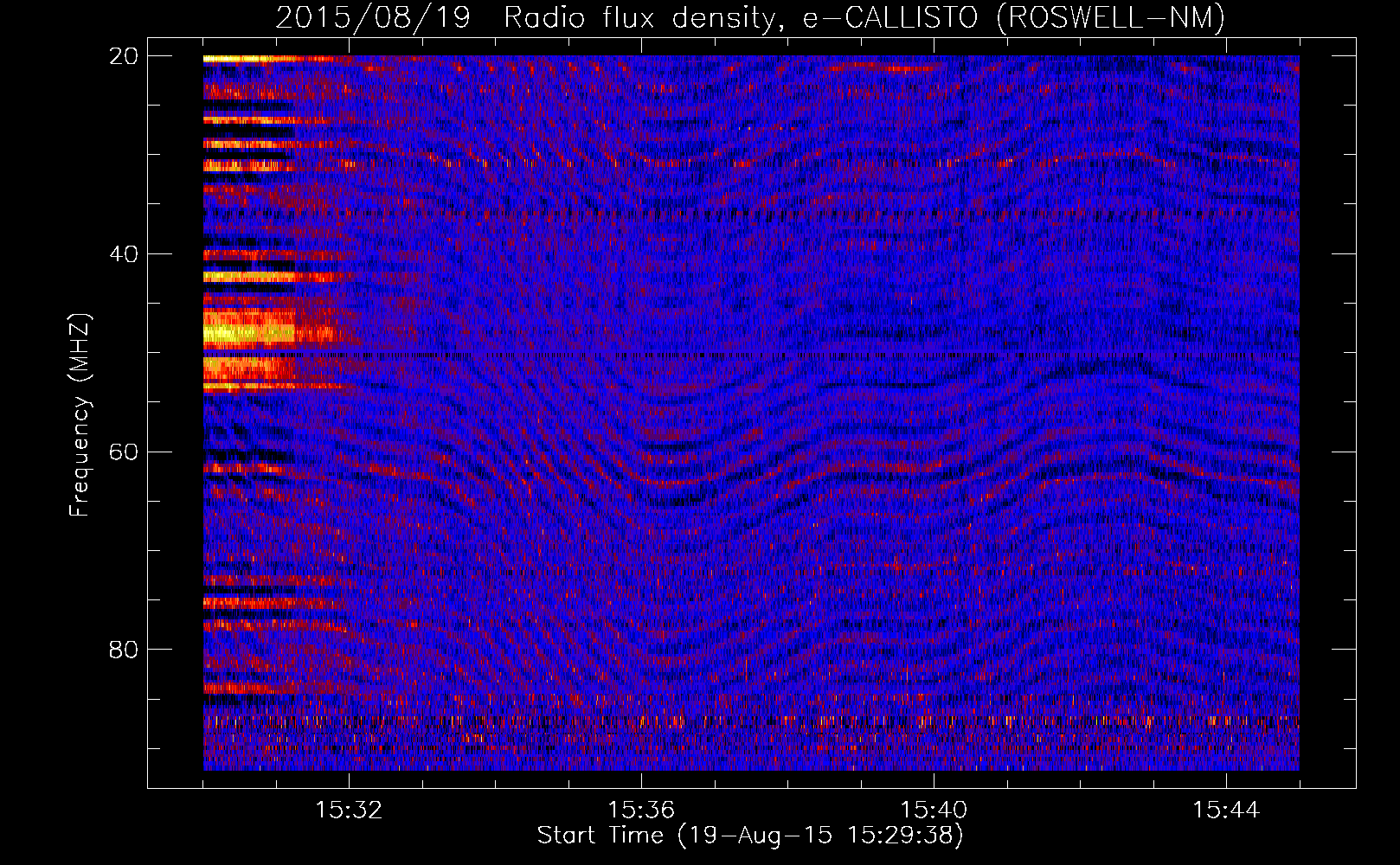Click the Start Time axis label

pos(750,836)
